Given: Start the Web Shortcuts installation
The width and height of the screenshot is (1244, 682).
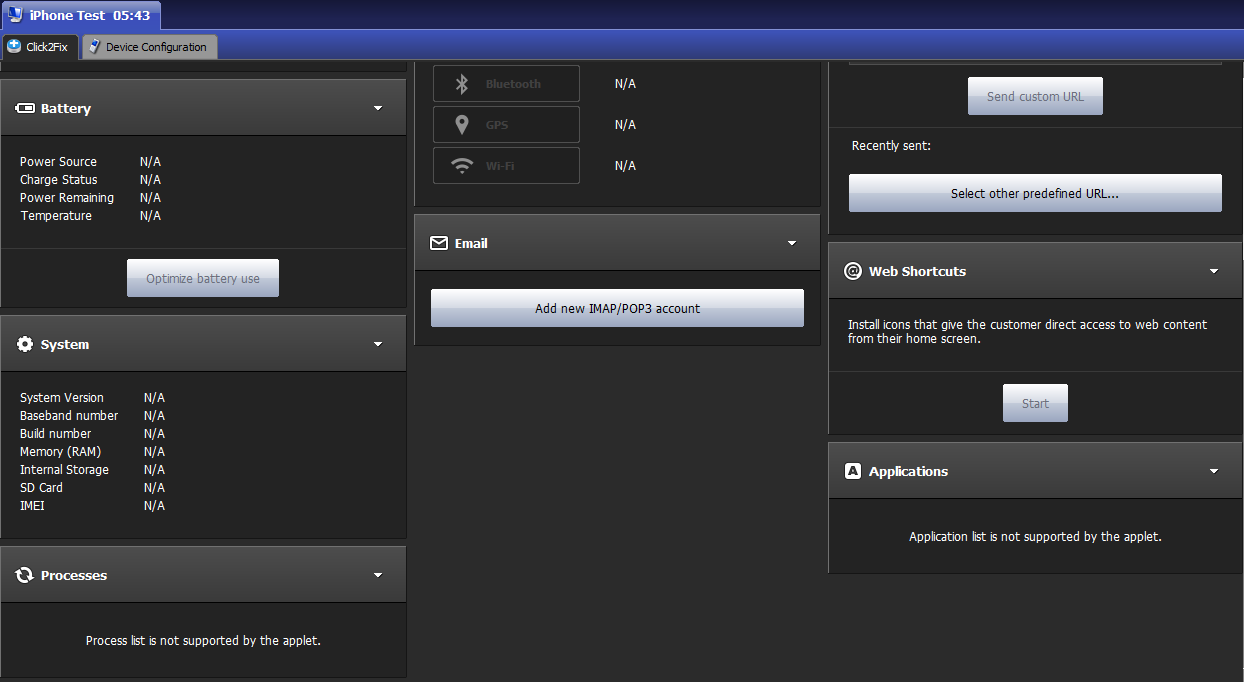Looking at the screenshot, I should pos(1034,402).
